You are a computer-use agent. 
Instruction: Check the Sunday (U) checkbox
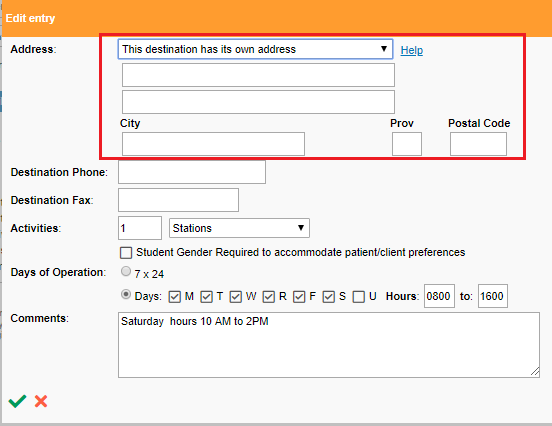pyautogui.click(x=358, y=296)
